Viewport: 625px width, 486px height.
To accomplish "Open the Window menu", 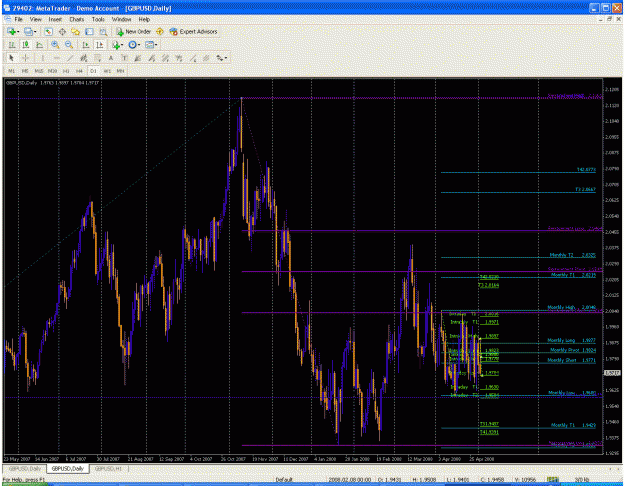I will pos(121,19).
